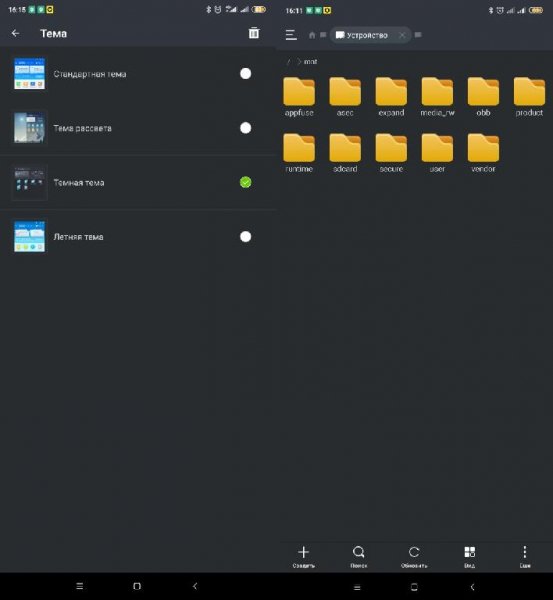The height and width of the screenshot is (600, 553).
Task: Open the obb folder
Action: [x=483, y=97]
